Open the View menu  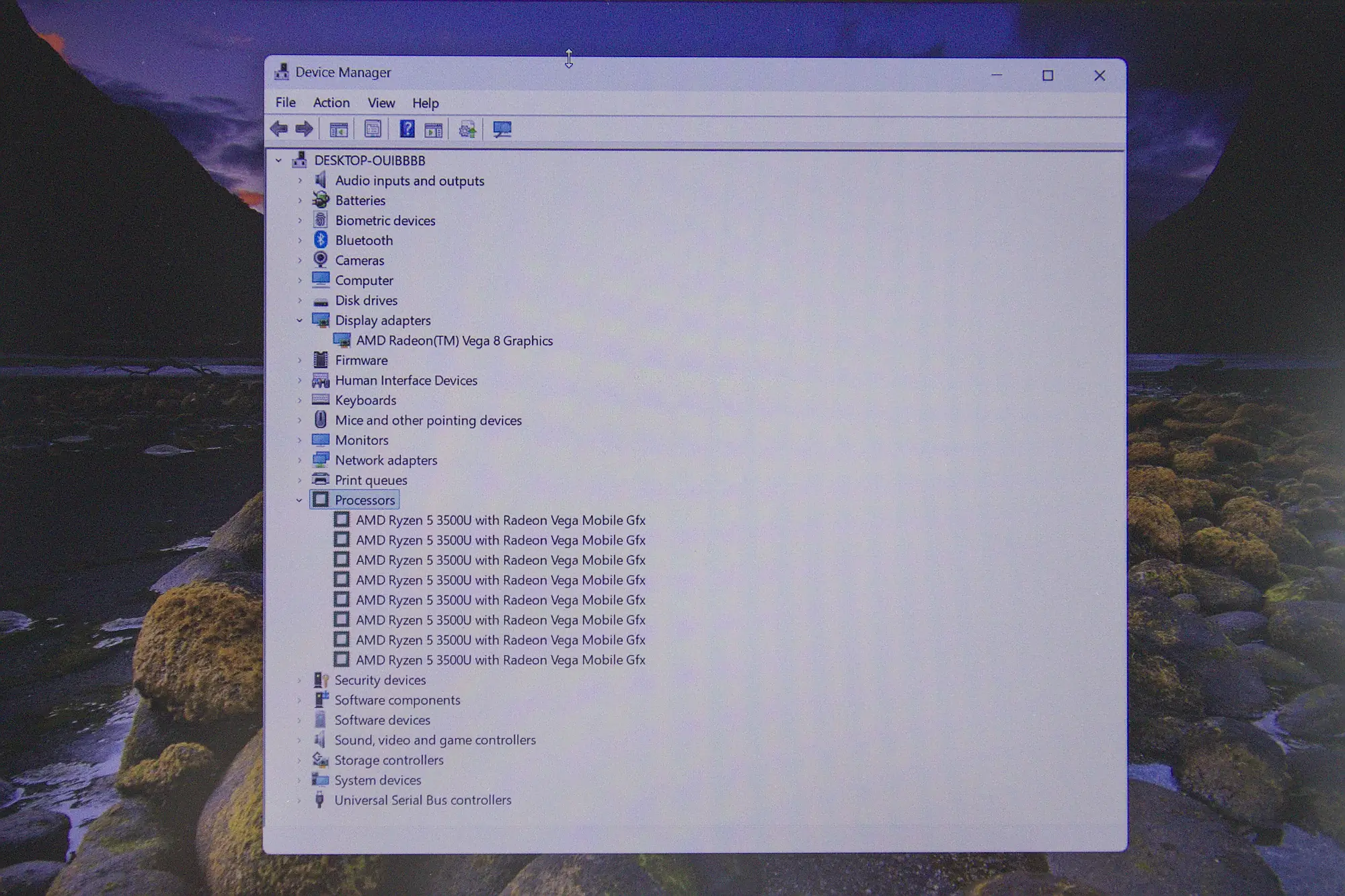[x=381, y=103]
